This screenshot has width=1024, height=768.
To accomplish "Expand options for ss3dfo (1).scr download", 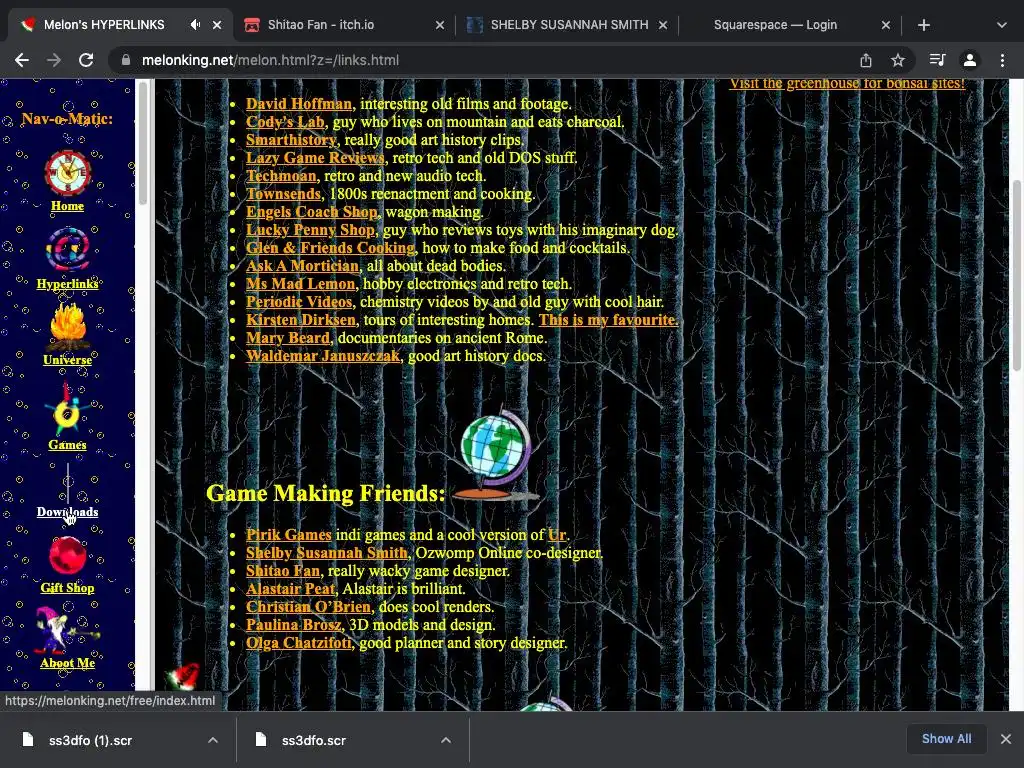I will [213, 740].
